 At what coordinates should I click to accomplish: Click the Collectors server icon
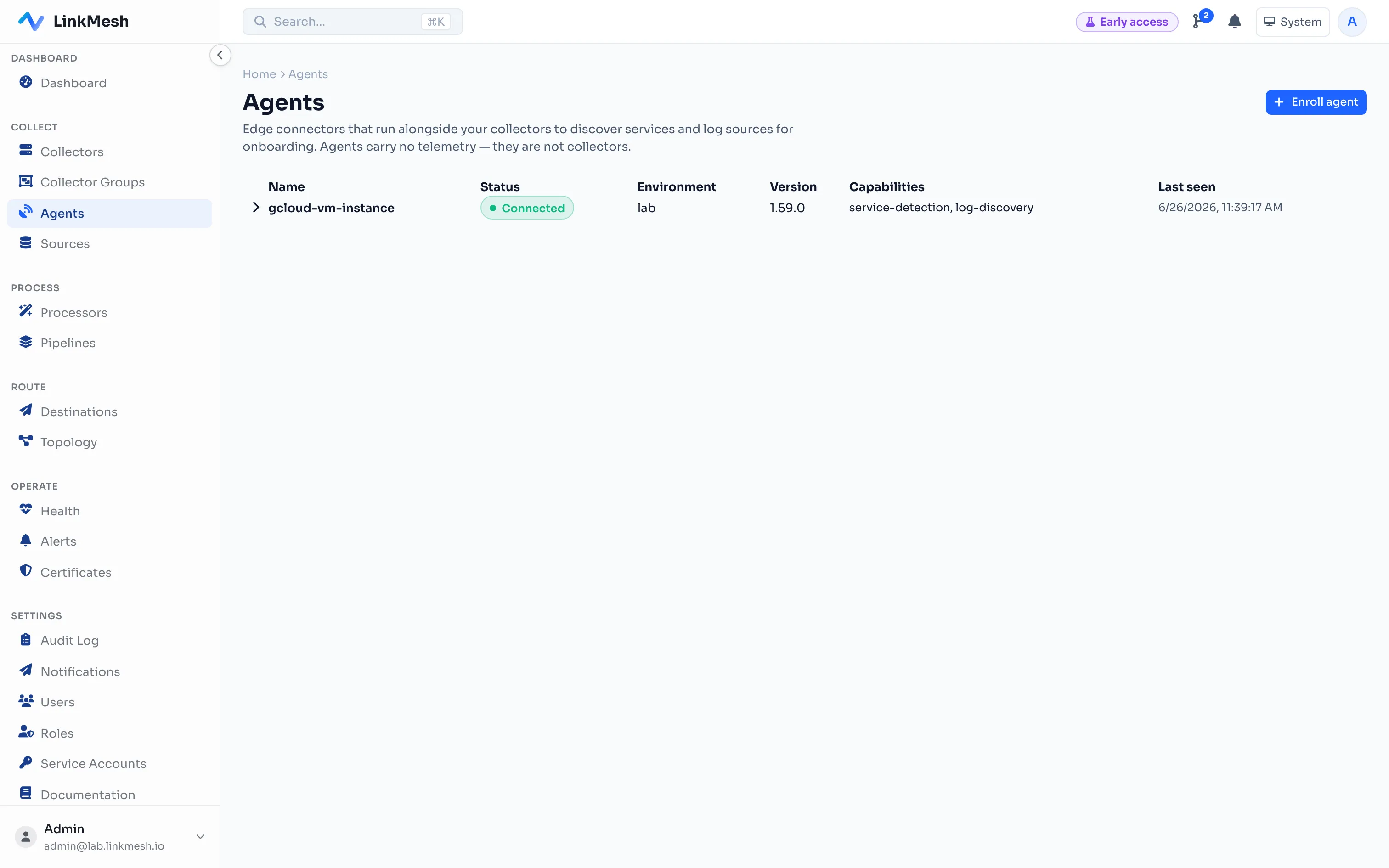click(26, 151)
